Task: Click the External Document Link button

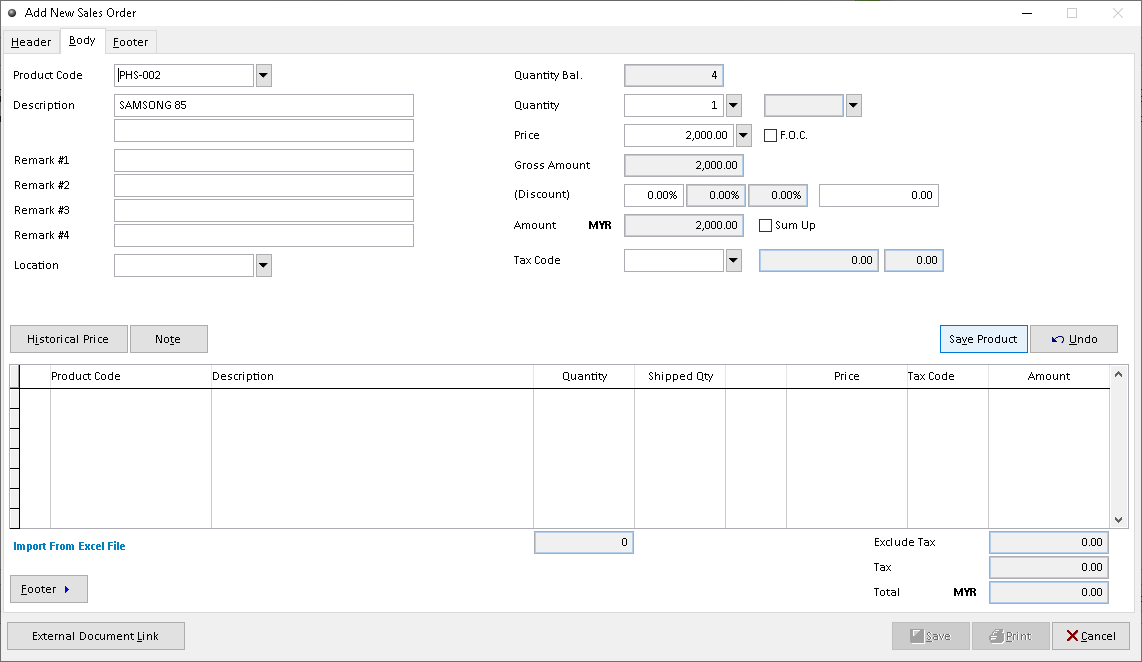Action: tap(95, 636)
